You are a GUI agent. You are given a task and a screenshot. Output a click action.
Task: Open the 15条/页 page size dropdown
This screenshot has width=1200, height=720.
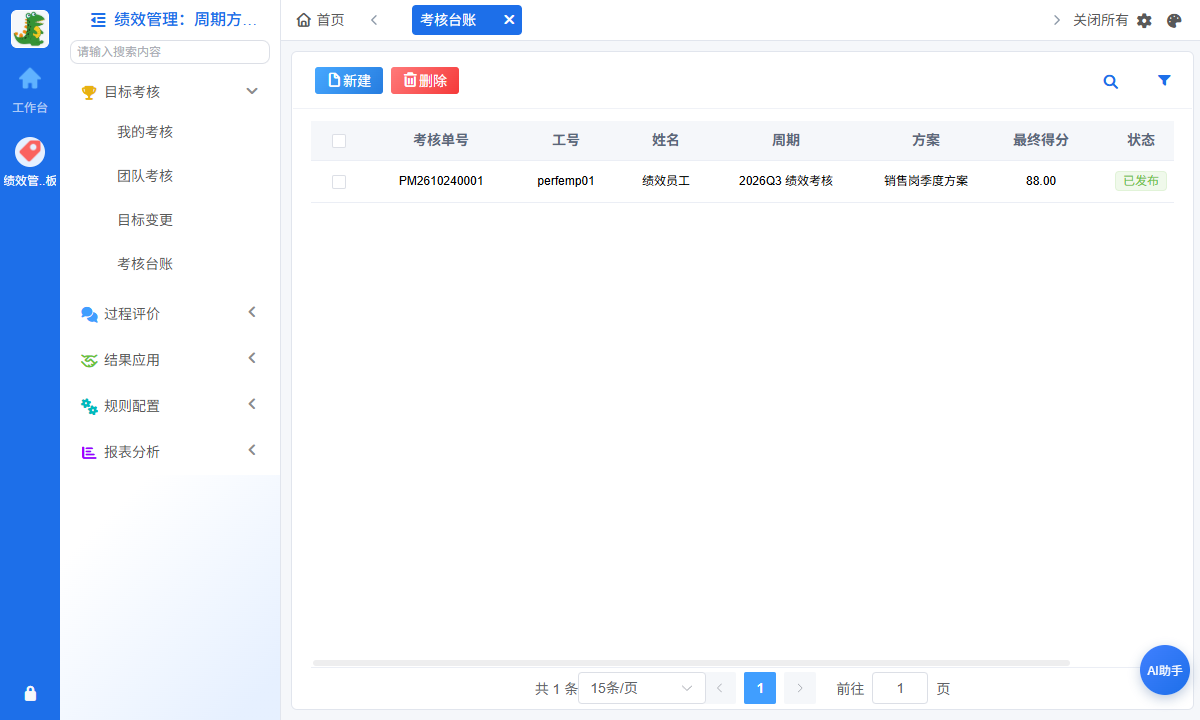click(x=642, y=688)
